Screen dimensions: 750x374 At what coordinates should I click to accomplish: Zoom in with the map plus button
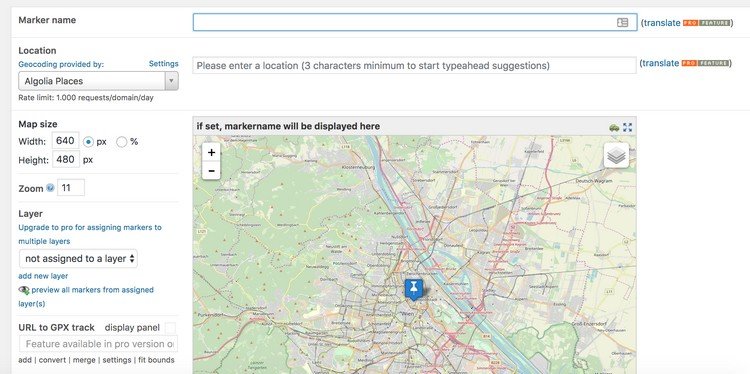pos(211,152)
